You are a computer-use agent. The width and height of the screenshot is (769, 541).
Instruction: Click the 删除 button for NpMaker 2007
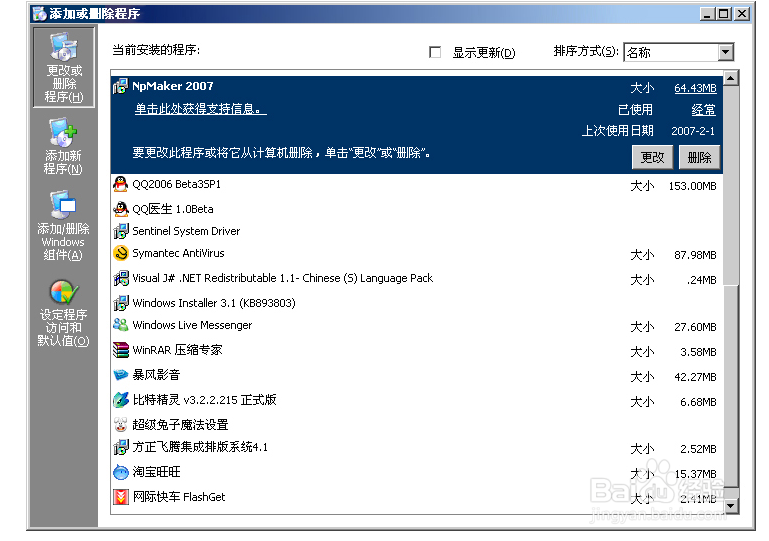pos(699,157)
